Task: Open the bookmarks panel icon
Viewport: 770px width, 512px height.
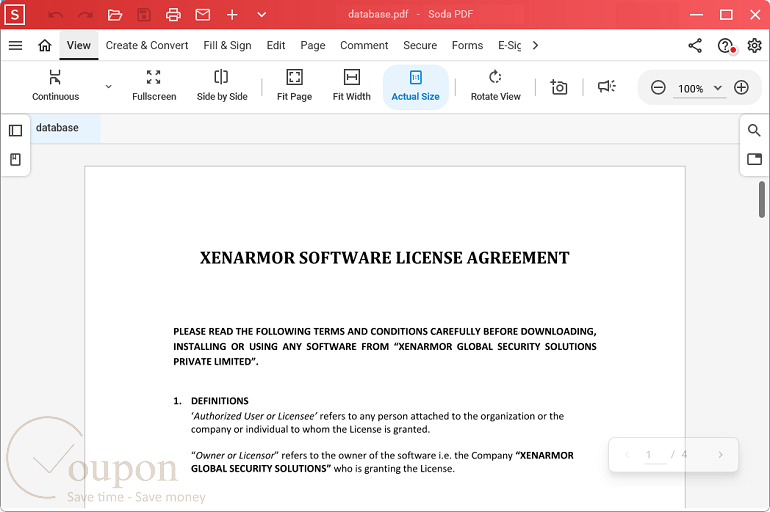Action: click(x=16, y=160)
